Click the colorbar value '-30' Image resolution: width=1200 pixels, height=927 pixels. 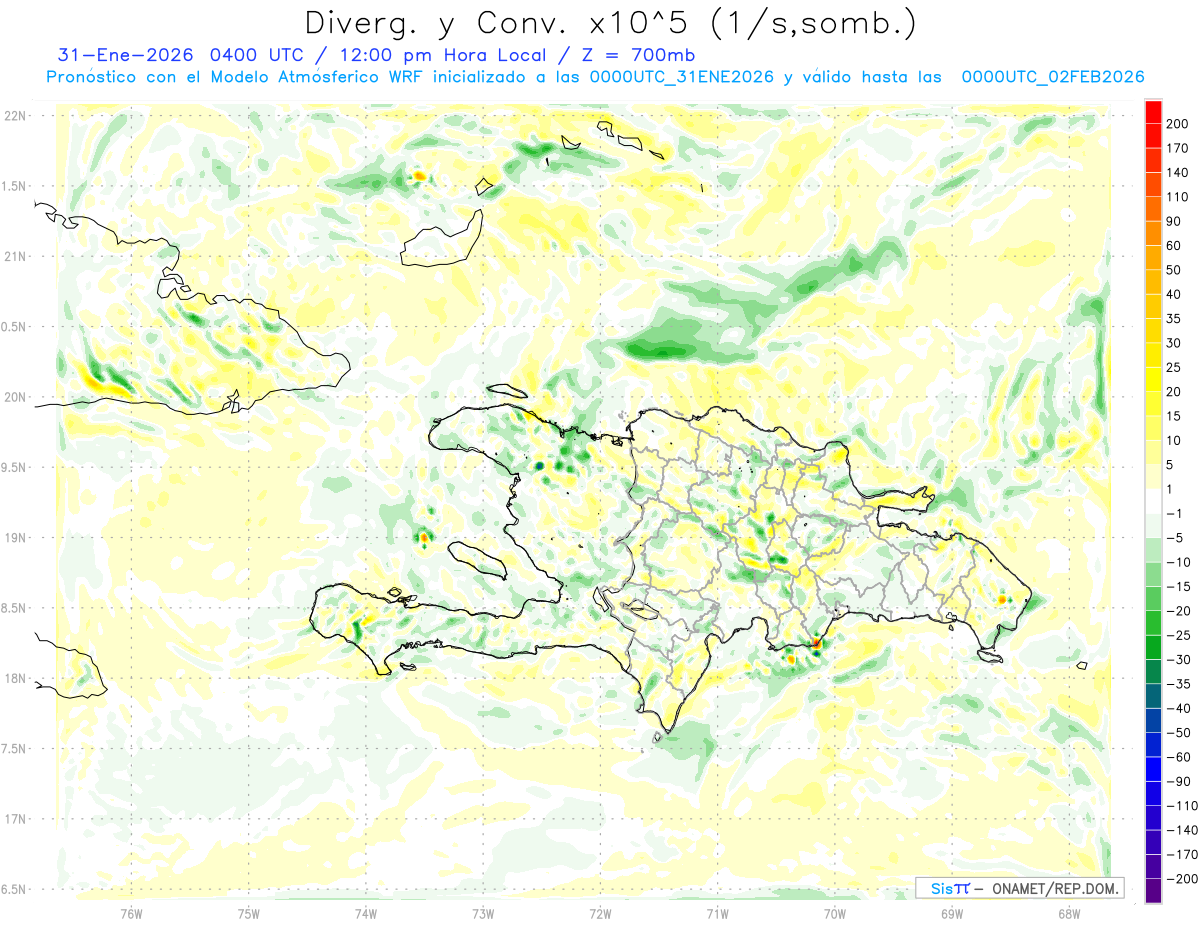point(1178,660)
